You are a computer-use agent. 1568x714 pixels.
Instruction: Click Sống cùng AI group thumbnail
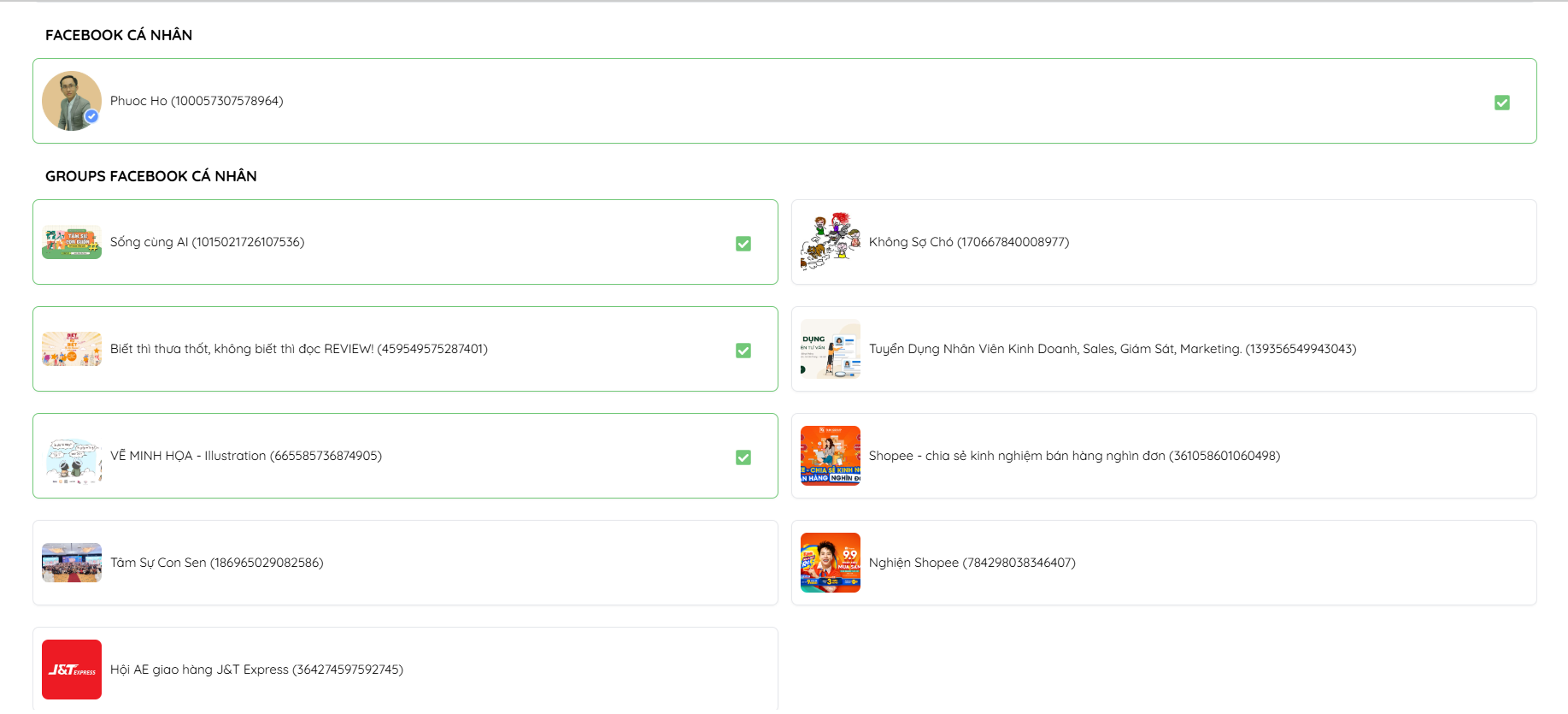72,242
